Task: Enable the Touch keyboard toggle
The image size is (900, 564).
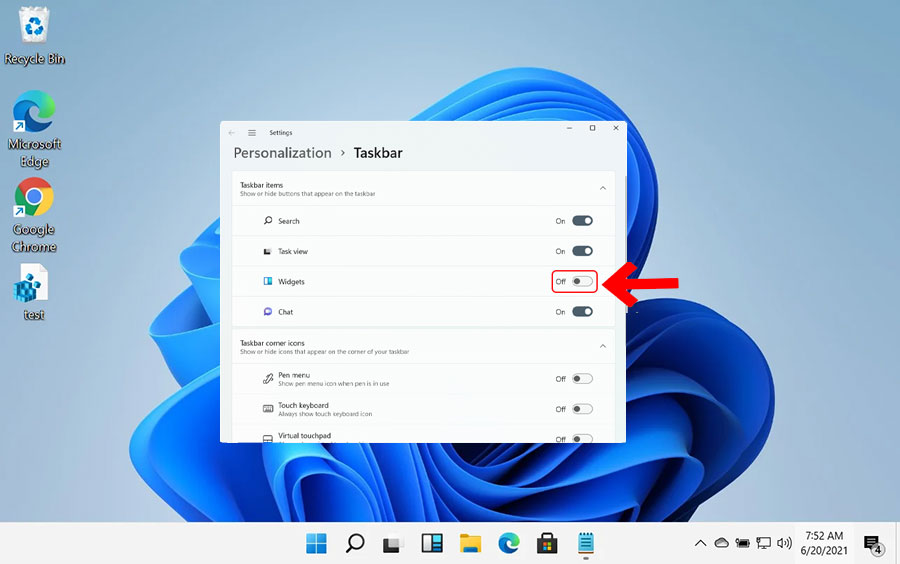Action: pyautogui.click(x=582, y=409)
